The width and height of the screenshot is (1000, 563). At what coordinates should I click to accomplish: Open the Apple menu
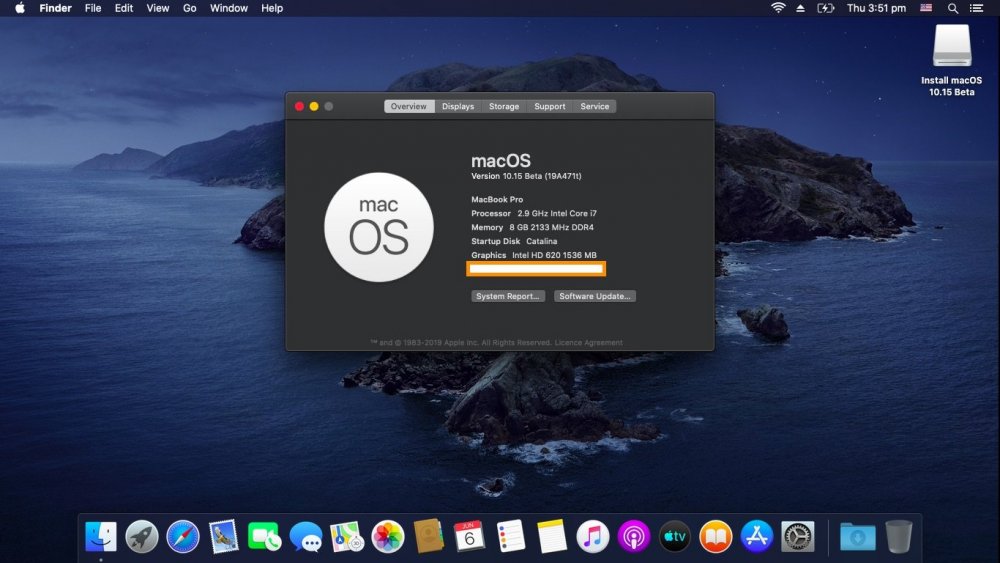(19, 8)
